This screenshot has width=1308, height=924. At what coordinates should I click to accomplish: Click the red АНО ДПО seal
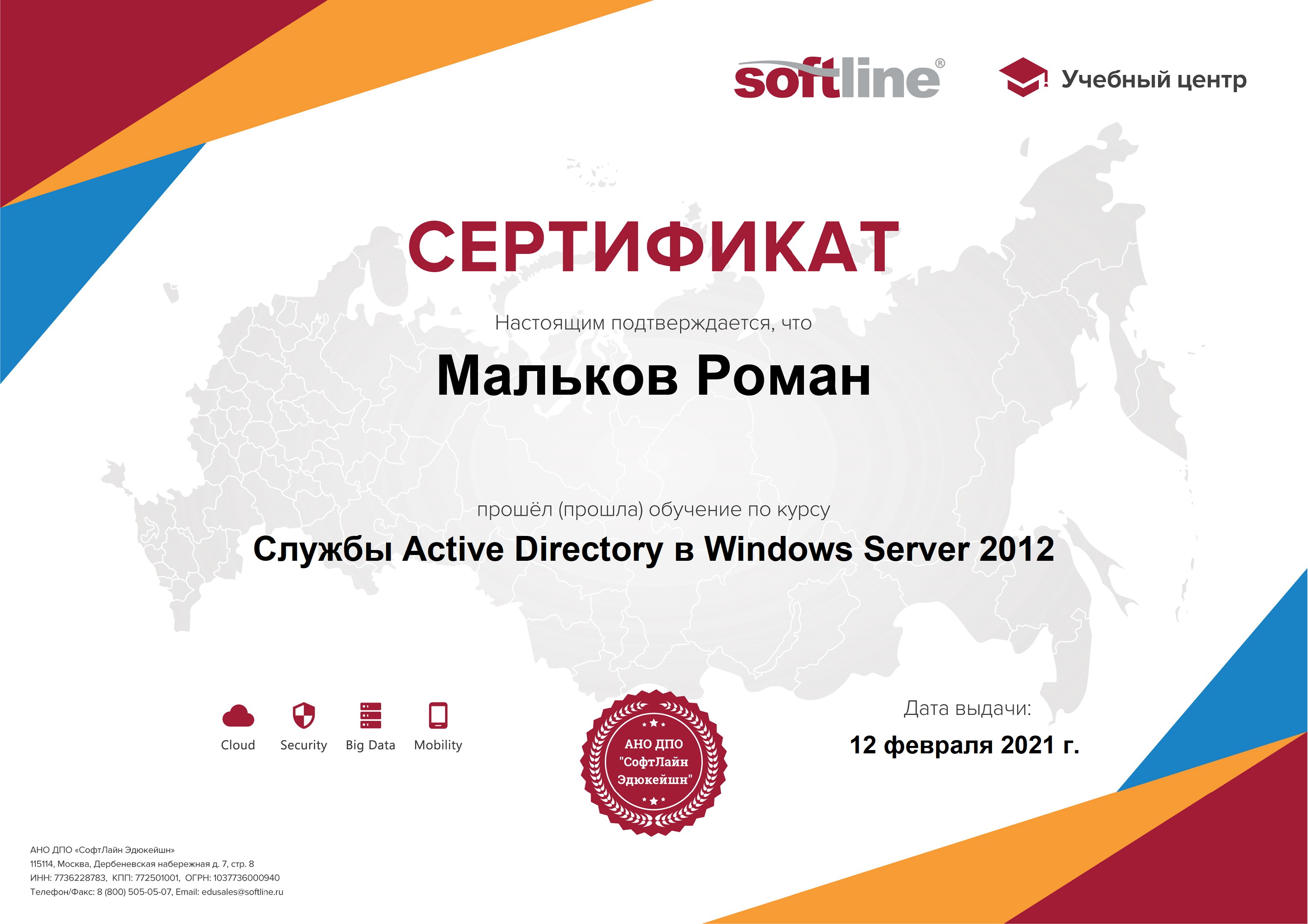coord(654,763)
